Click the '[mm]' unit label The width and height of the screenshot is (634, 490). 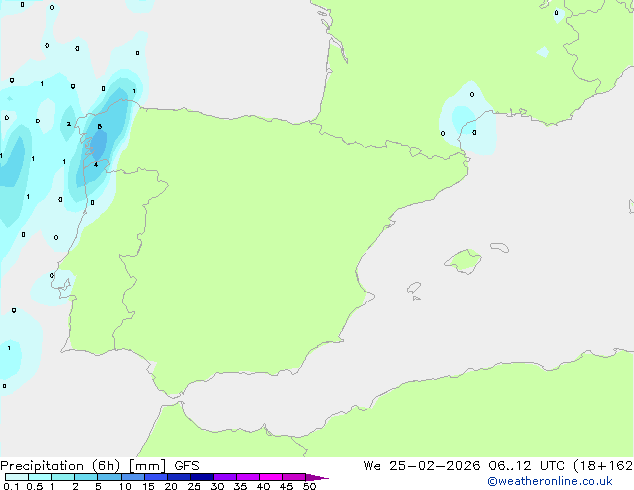point(147,466)
